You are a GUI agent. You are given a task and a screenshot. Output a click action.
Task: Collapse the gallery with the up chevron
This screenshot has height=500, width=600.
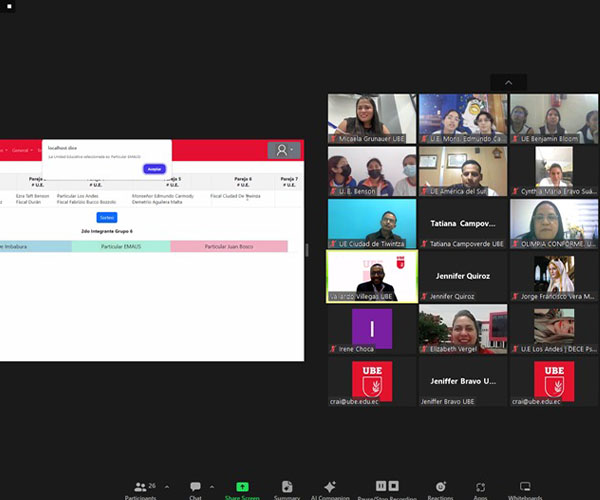point(509,83)
